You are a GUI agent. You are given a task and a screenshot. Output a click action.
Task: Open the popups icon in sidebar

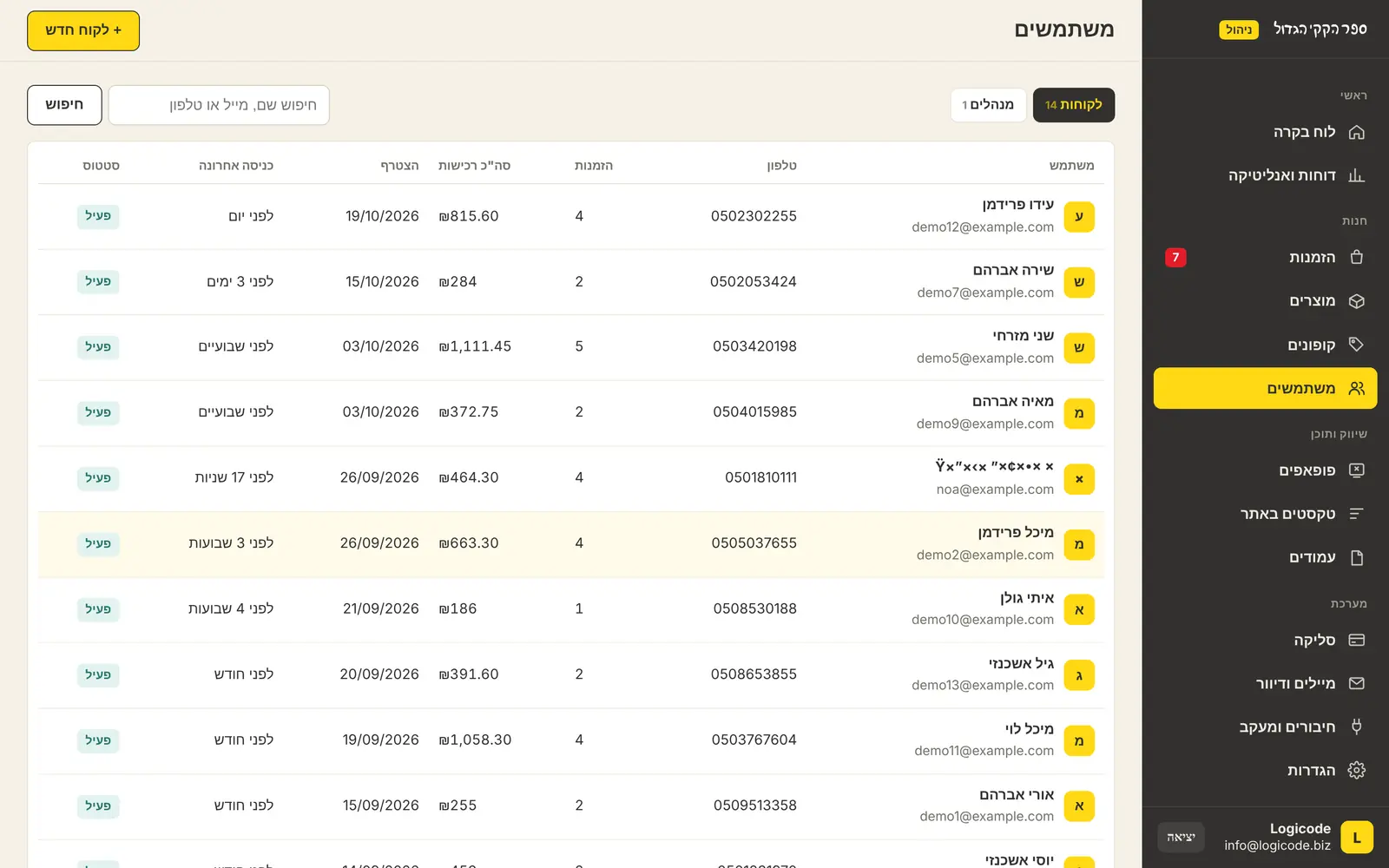pos(1356,470)
